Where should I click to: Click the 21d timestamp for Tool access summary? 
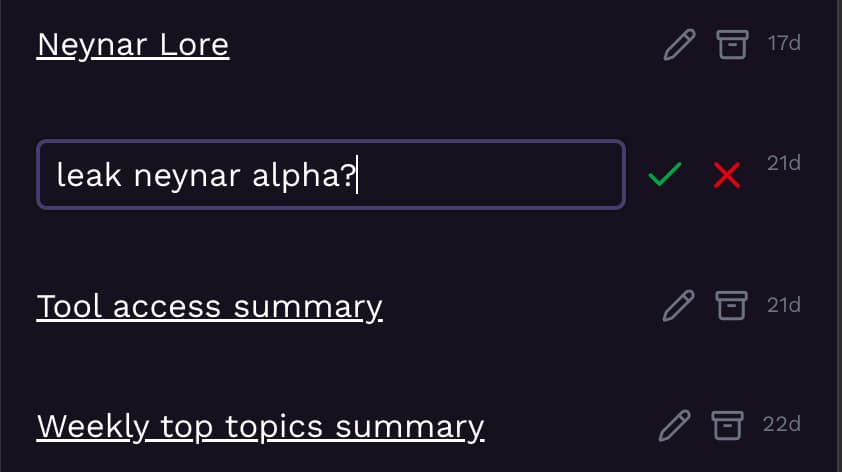(x=784, y=305)
